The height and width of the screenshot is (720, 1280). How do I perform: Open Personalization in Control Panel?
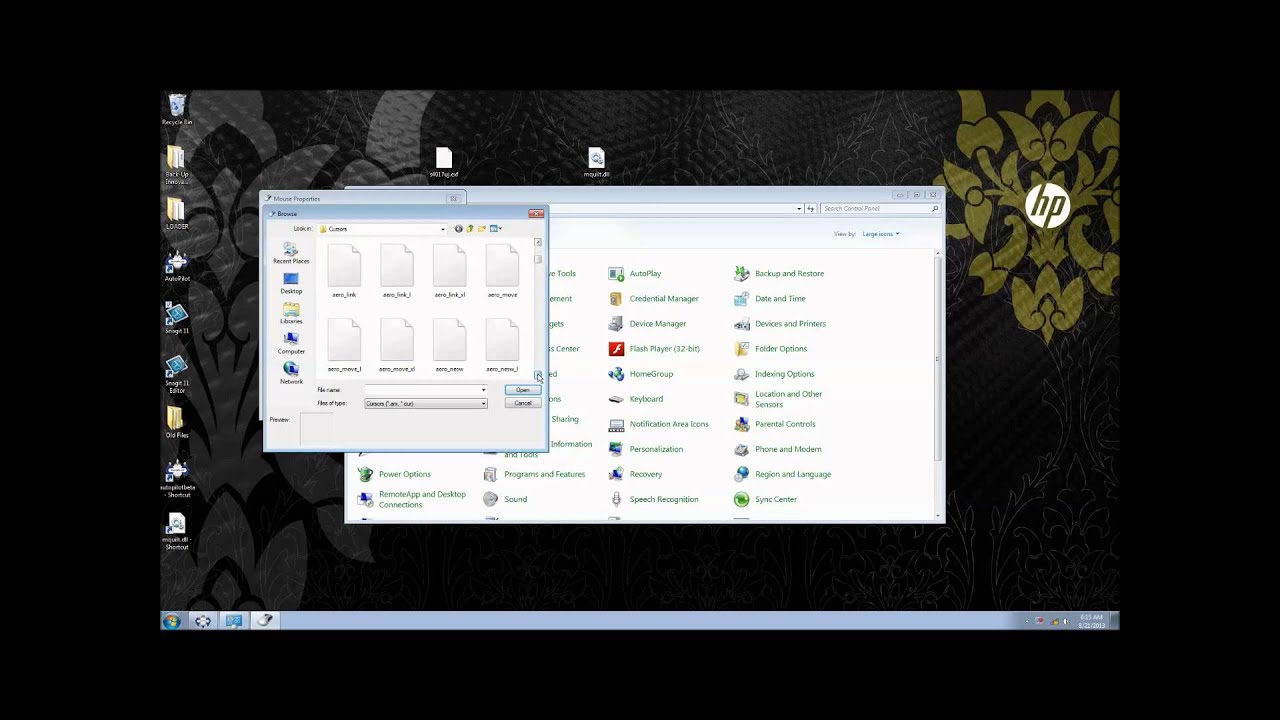coord(645,449)
